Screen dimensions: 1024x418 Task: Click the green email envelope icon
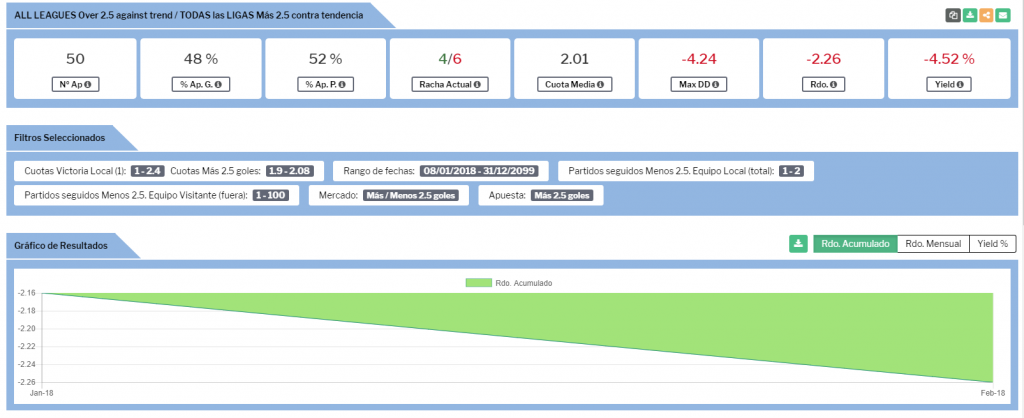pyautogui.click(x=1002, y=15)
